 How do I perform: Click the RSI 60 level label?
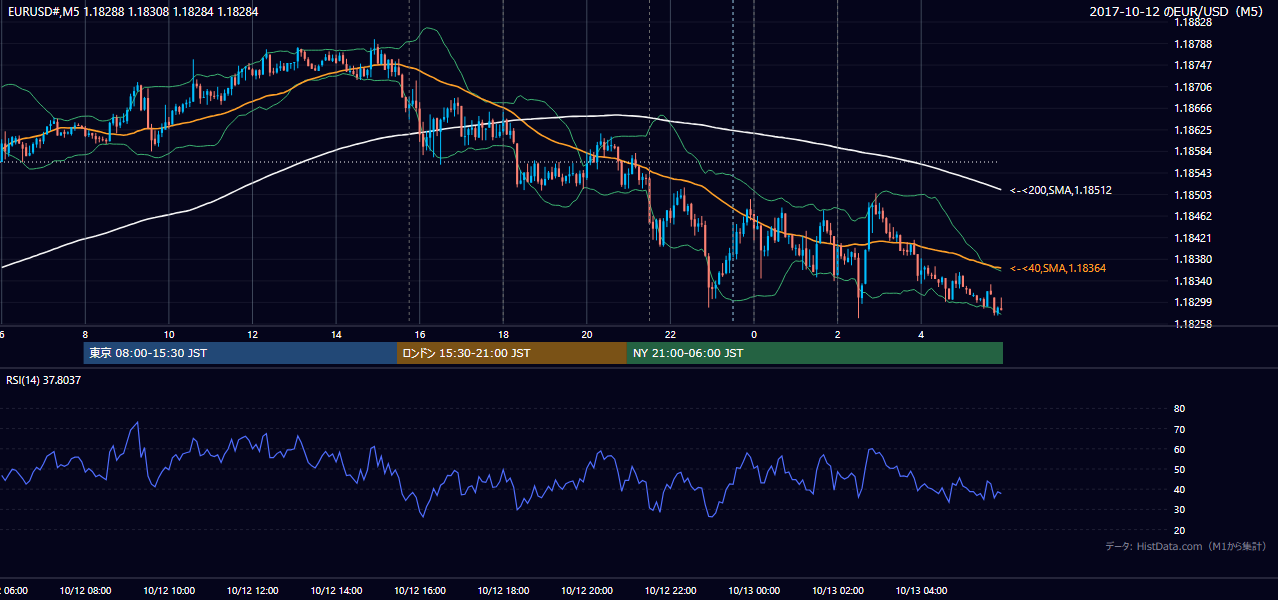tap(1179, 449)
